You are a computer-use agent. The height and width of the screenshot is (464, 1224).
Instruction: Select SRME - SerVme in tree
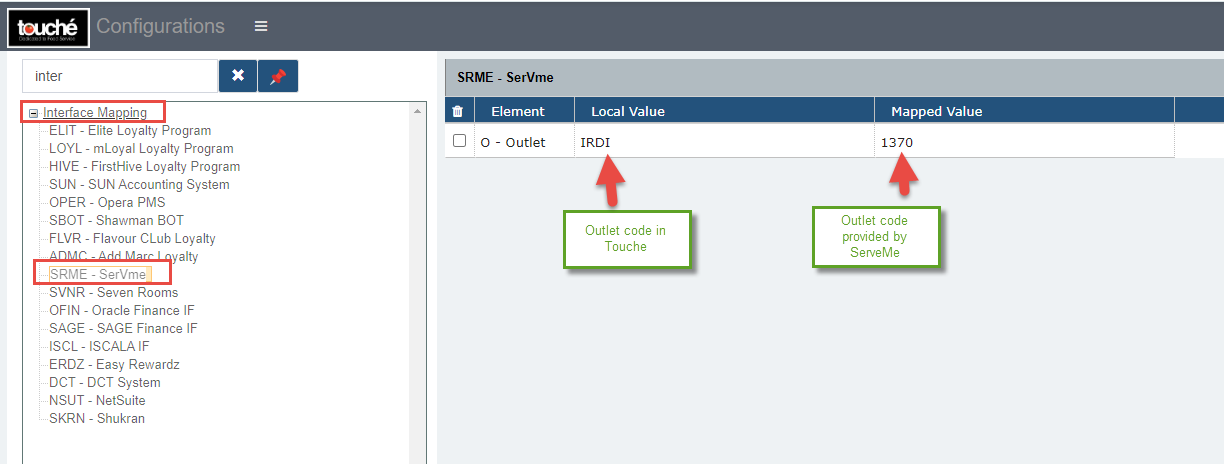(x=98, y=274)
